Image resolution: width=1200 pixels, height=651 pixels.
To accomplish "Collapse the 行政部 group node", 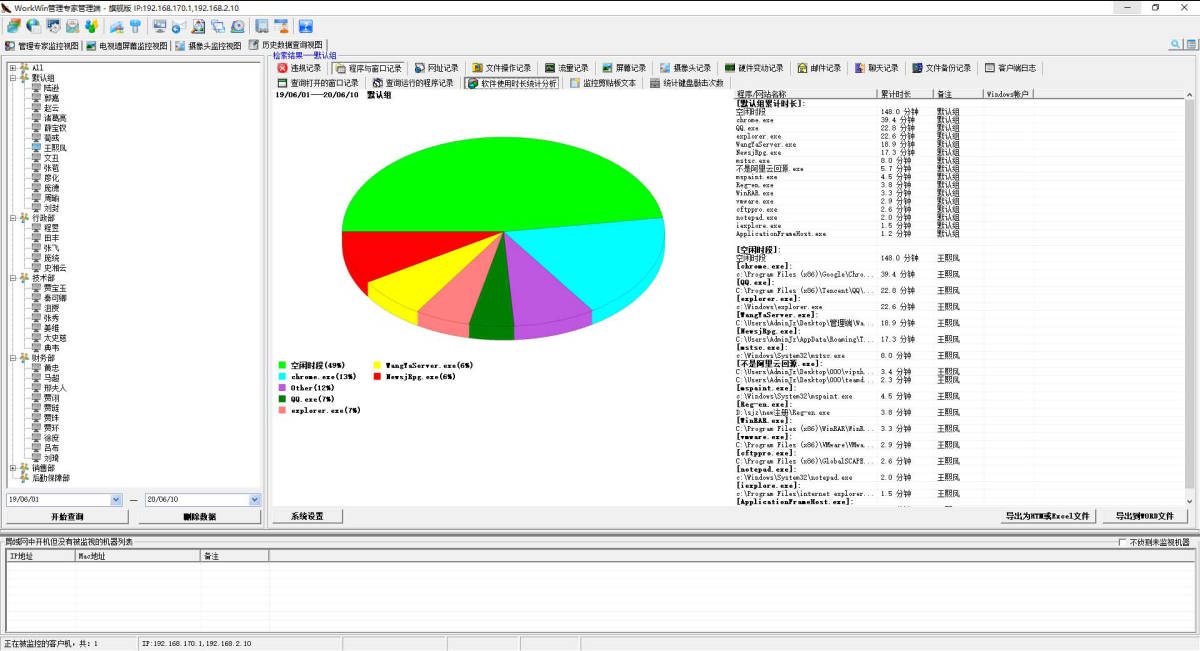I will pos(12,218).
